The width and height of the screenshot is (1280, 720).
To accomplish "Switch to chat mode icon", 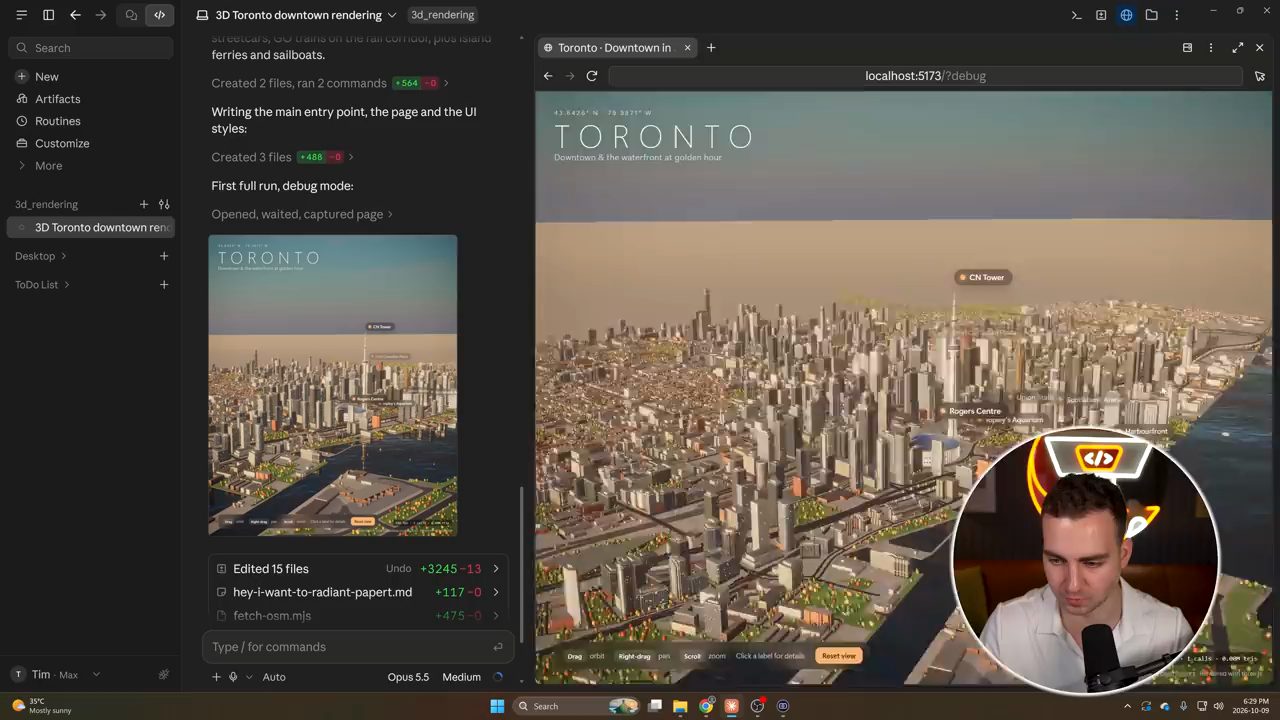I will [x=131, y=15].
